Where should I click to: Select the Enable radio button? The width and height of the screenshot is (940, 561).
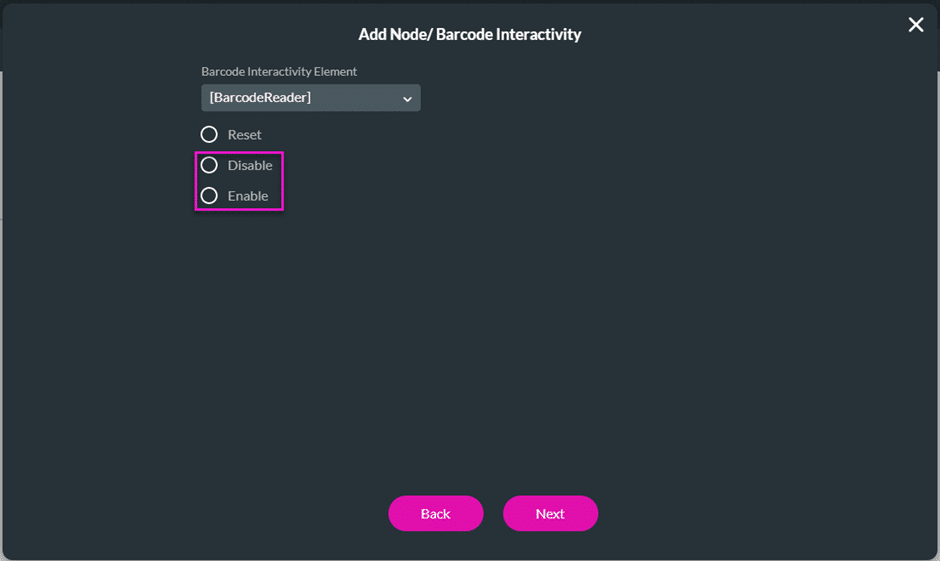click(x=209, y=196)
